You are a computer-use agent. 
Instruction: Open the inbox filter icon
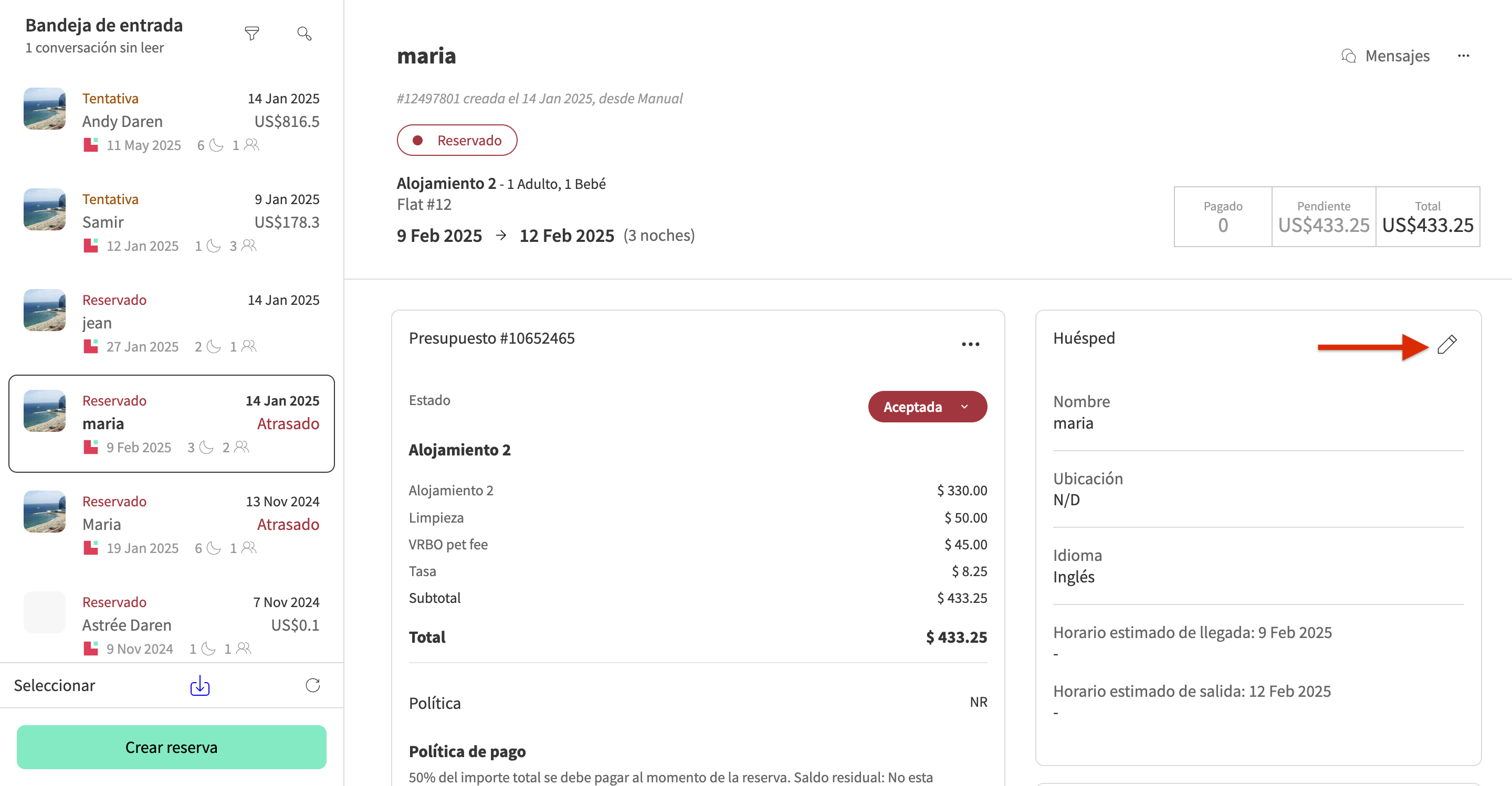pos(252,34)
